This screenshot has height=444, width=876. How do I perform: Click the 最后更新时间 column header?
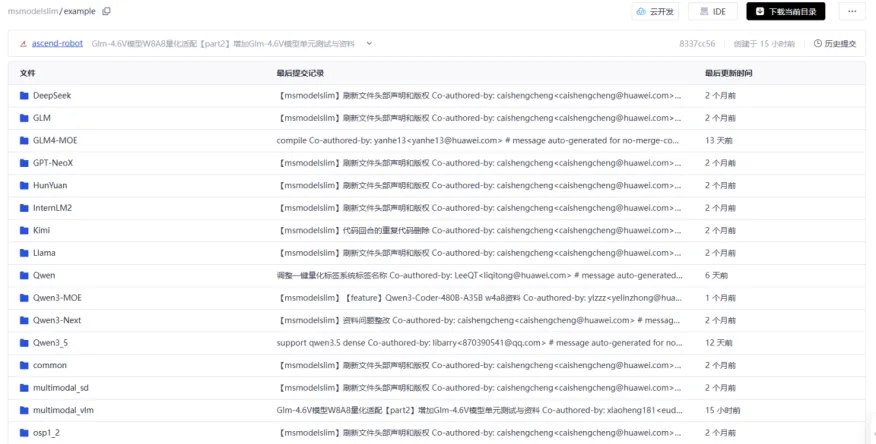729,73
